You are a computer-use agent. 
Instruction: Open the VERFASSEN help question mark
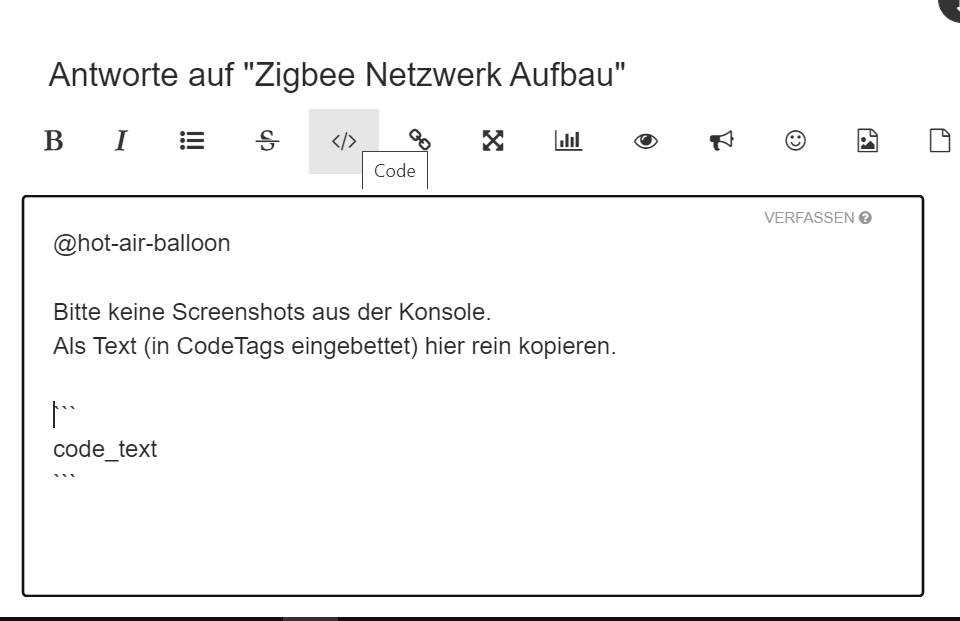(865, 218)
